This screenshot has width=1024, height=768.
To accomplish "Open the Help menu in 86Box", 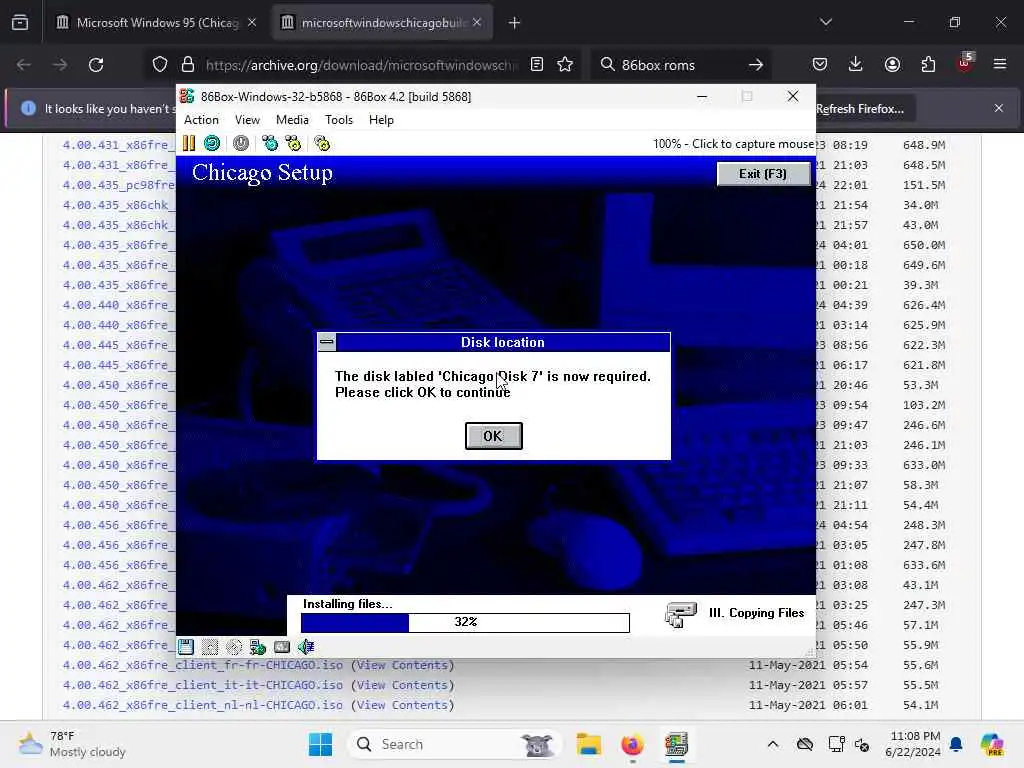I will (x=381, y=120).
